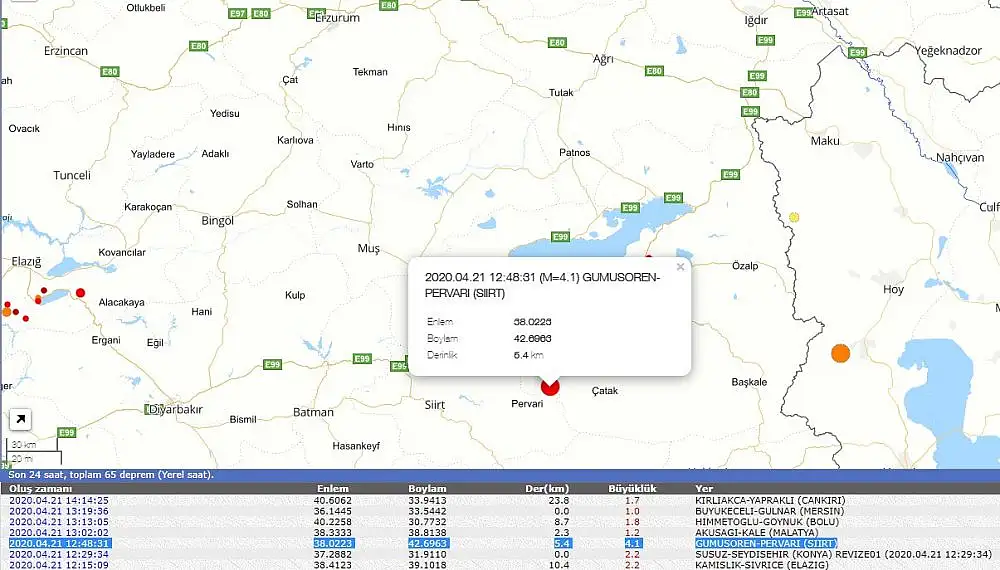Viewport: 1000px width, 570px height.
Task: Click the red marker northwest of Alacakaya
Action: coord(80,293)
